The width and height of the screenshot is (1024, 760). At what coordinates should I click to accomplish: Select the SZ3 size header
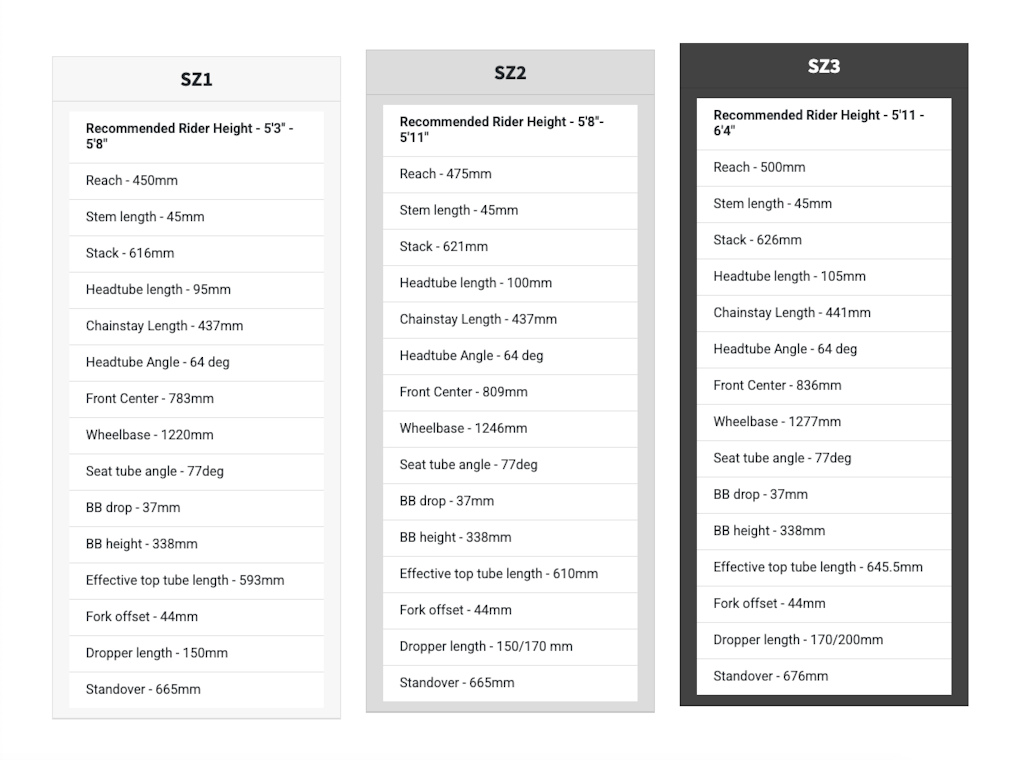pos(824,67)
